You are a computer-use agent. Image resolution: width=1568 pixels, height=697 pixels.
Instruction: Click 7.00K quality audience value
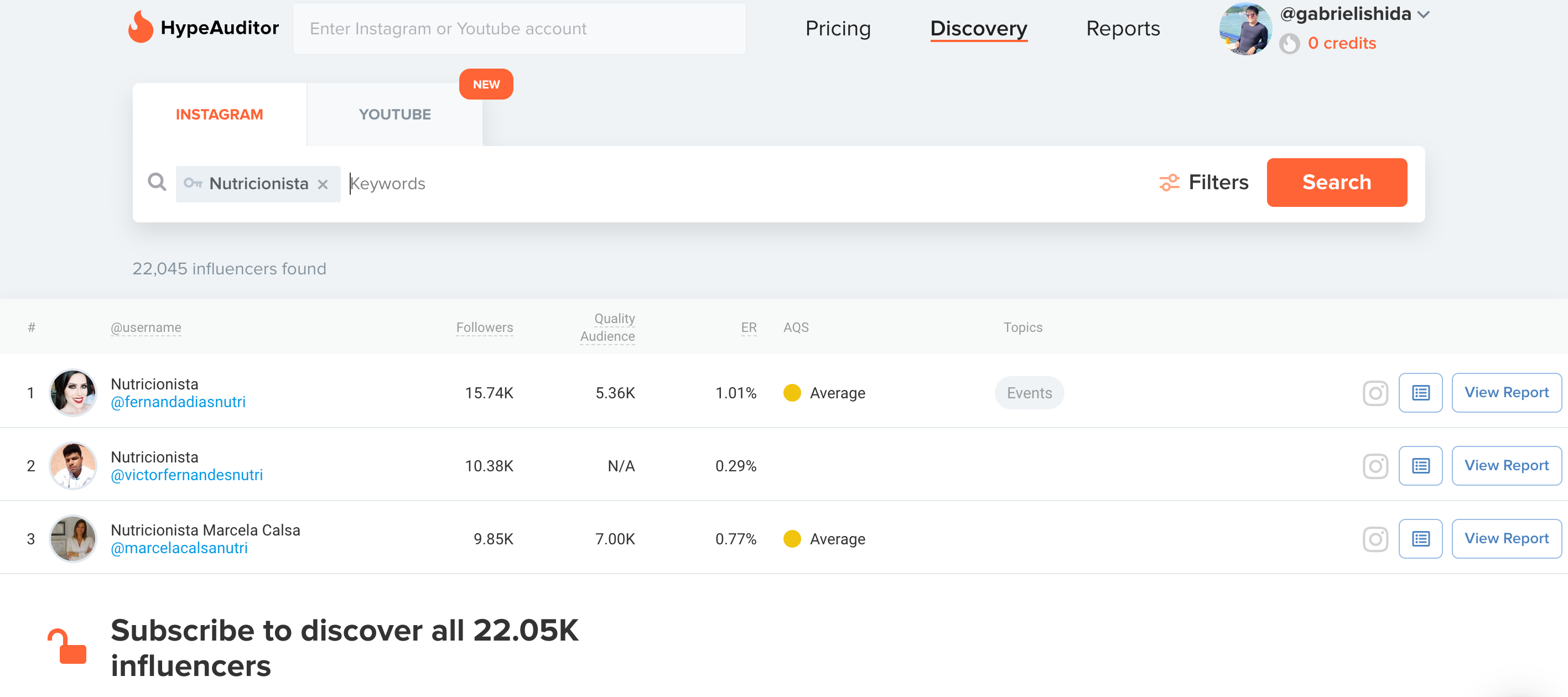(x=615, y=539)
